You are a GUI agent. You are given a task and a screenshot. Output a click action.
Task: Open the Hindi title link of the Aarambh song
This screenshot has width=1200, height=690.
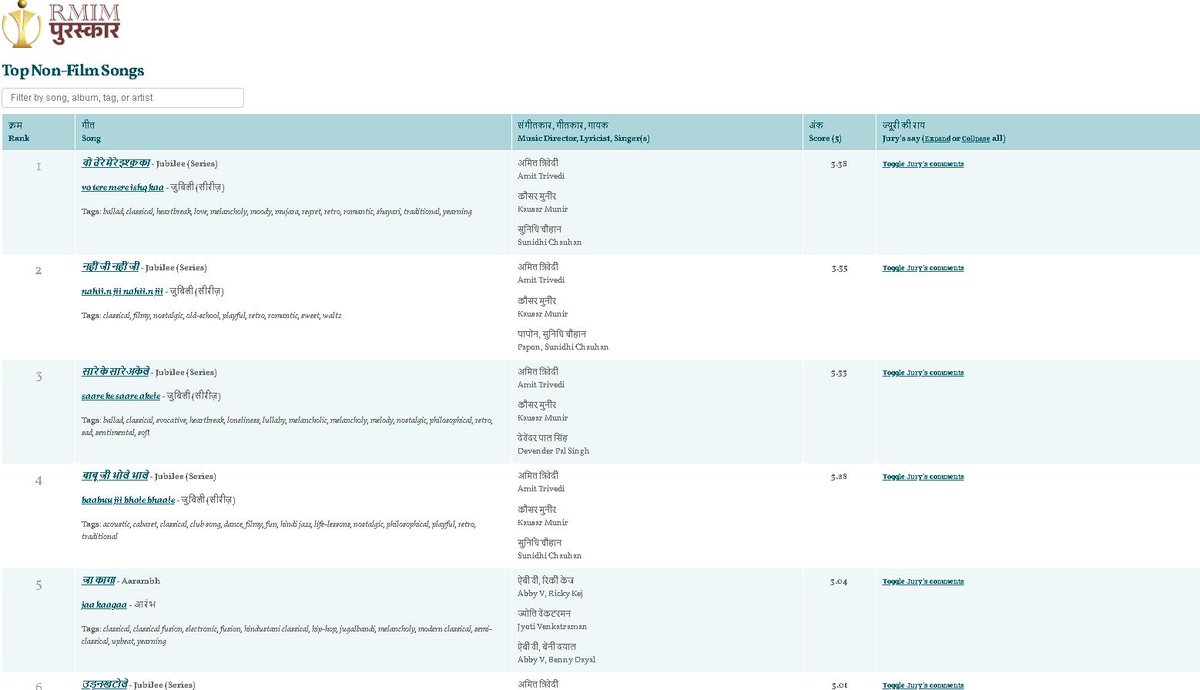point(98,580)
